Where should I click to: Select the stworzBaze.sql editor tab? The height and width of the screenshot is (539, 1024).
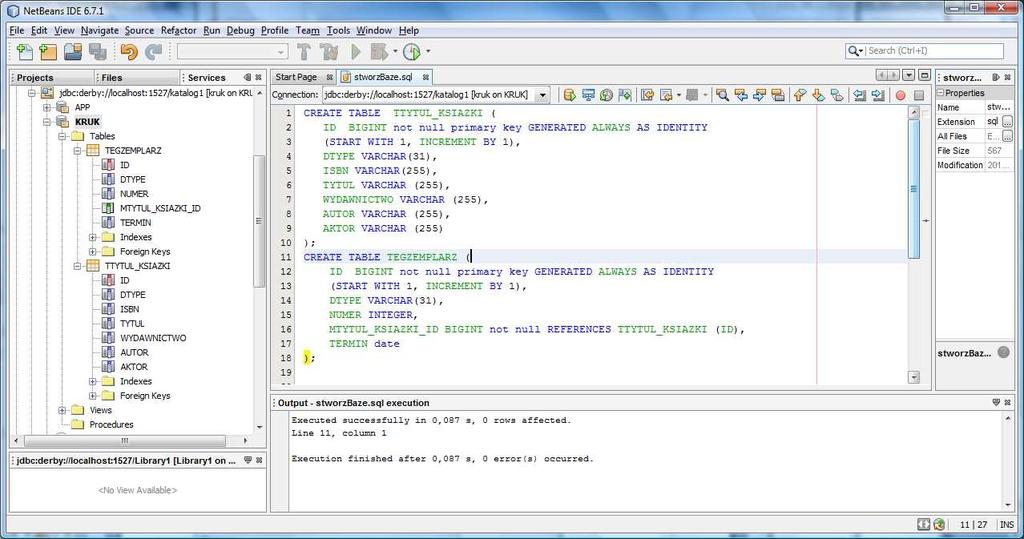click(x=383, y=77)
